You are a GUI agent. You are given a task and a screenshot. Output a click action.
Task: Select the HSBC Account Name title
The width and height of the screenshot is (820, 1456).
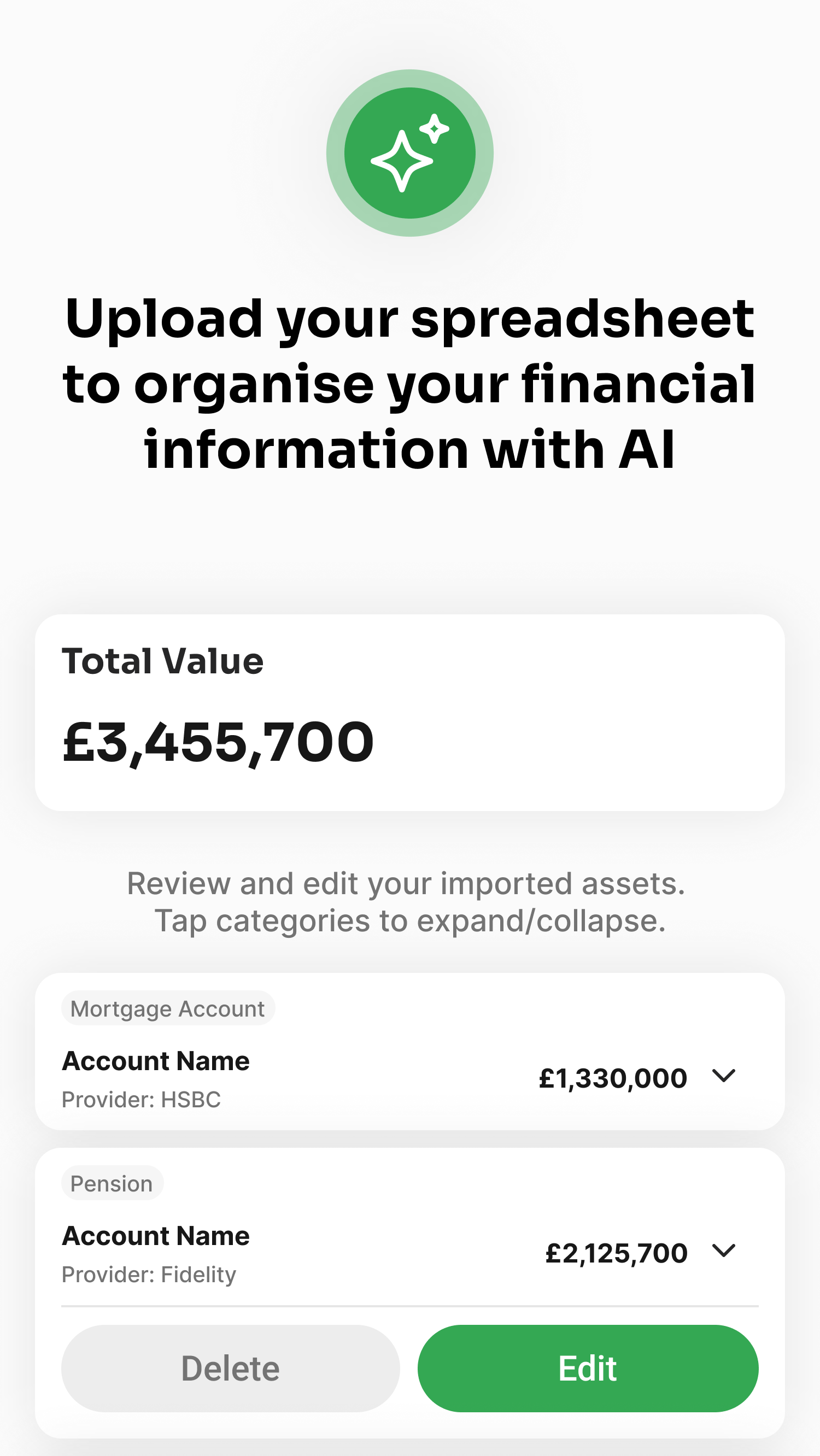[155, 1060]
